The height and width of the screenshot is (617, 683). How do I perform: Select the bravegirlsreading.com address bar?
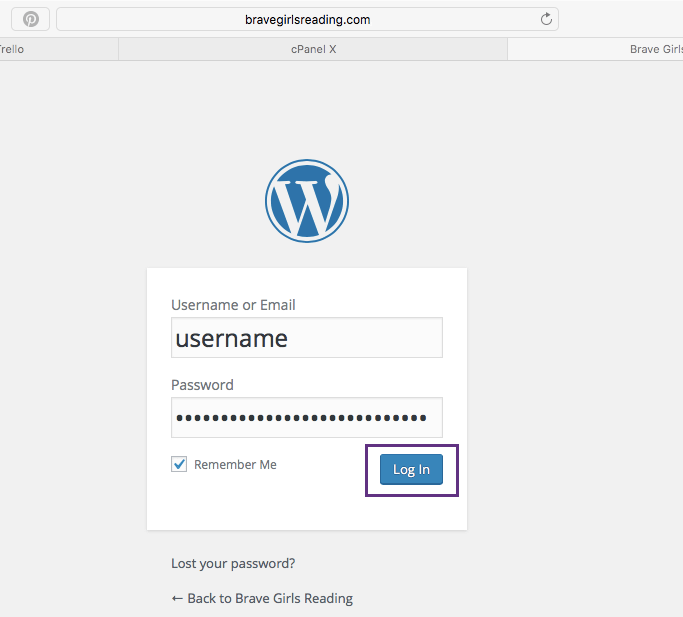307,19
